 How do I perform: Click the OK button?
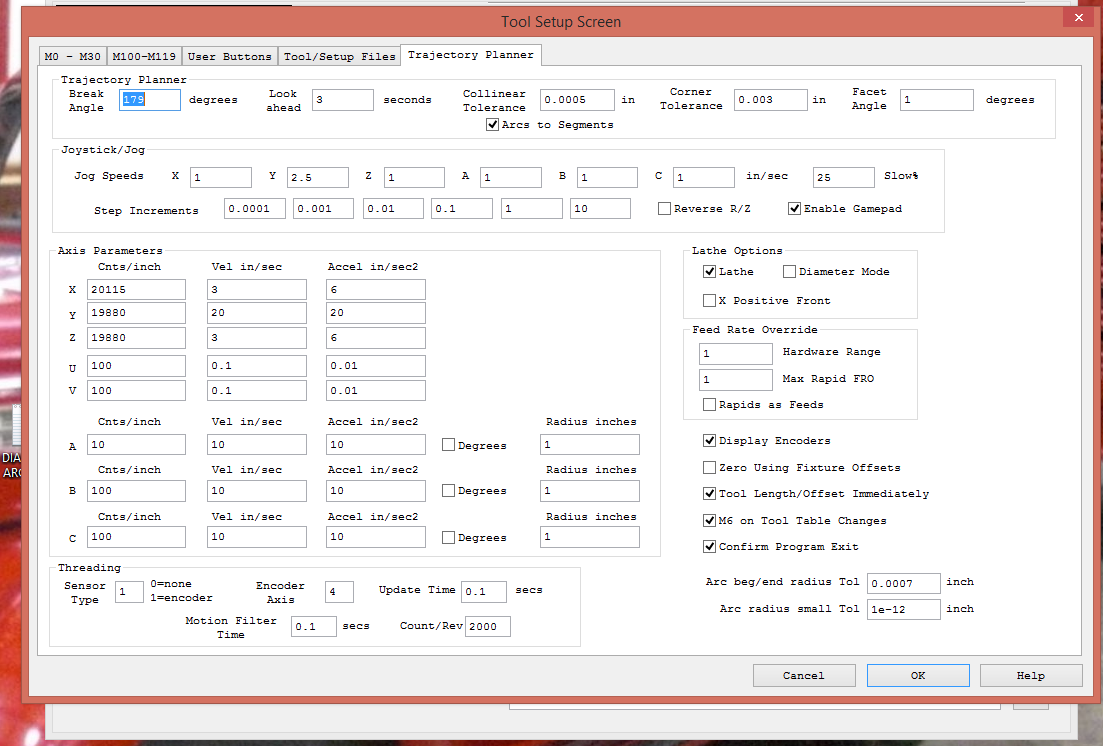(x=917, y=676)
